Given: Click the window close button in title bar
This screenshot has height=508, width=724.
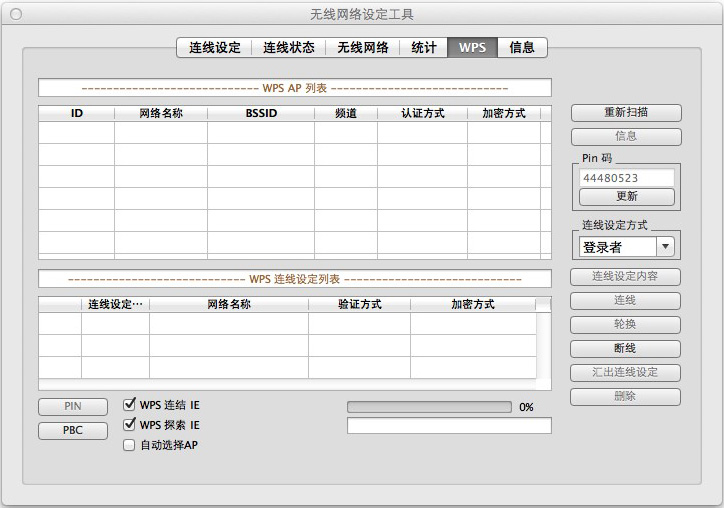Looking at the screenshot, I should pyautogui.click(x=16, y=14).
